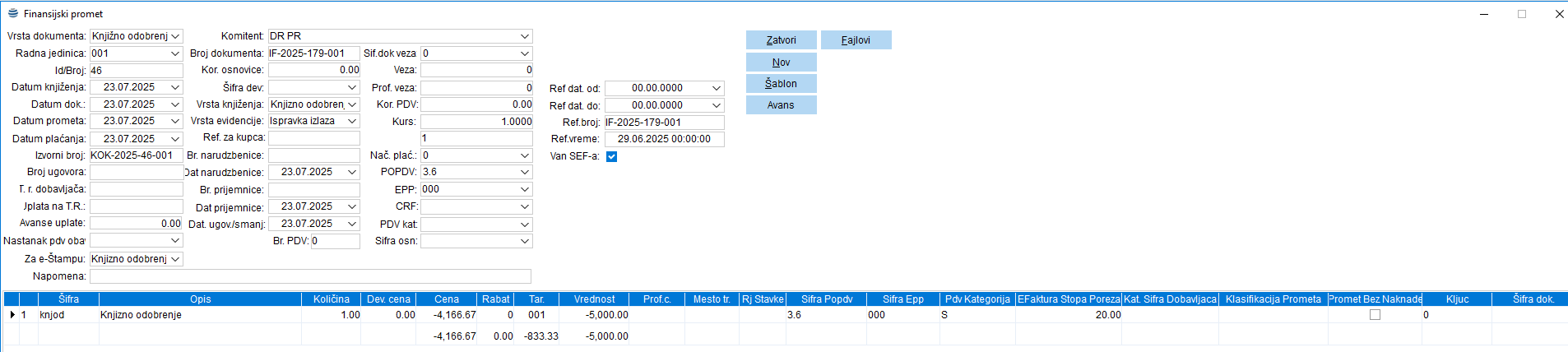1568x352 pixels.
Task: Click the Avans button
Action: coord(781,105)
